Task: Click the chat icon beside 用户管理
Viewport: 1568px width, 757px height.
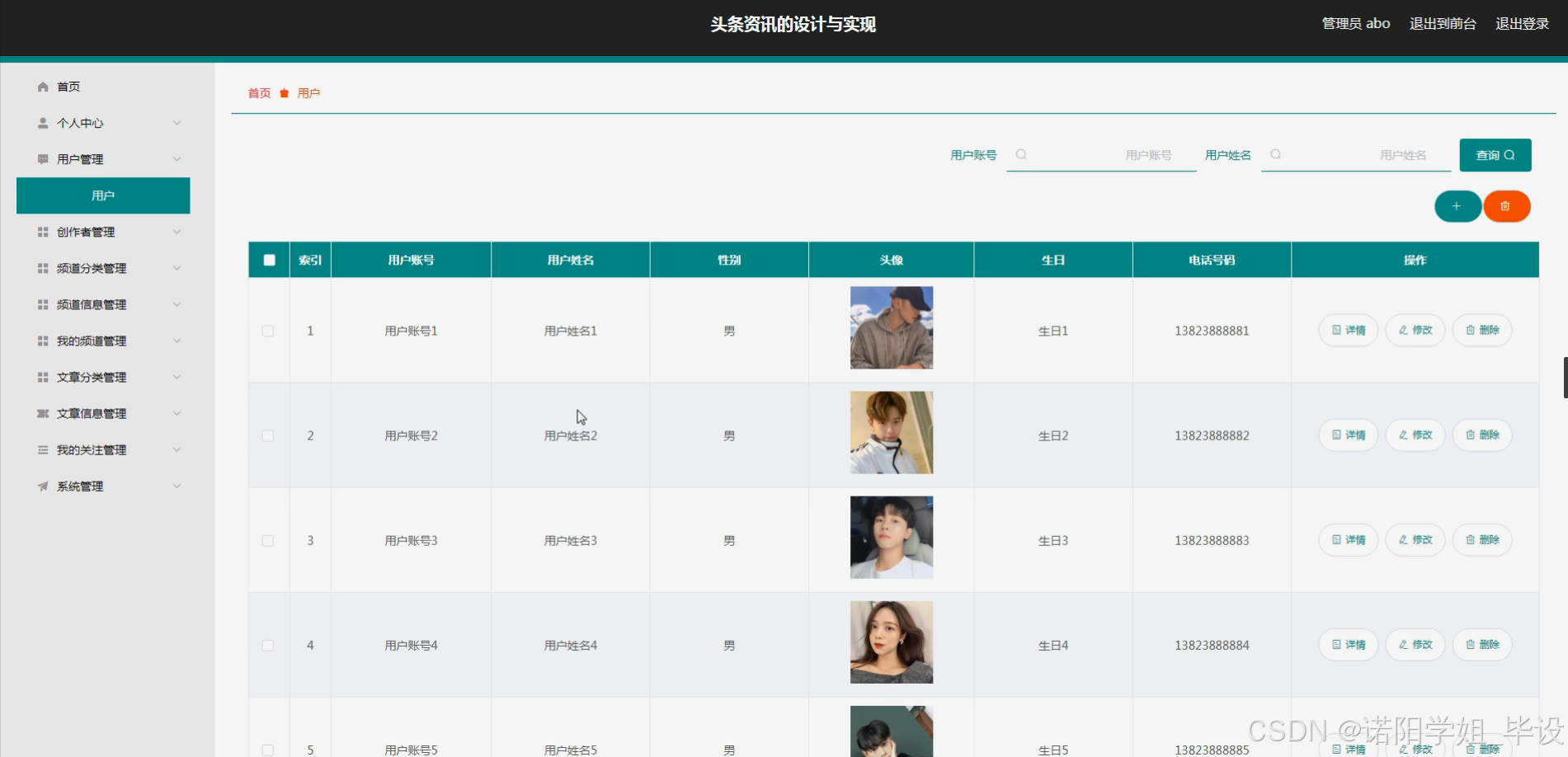Action: [x=43, y=159]
